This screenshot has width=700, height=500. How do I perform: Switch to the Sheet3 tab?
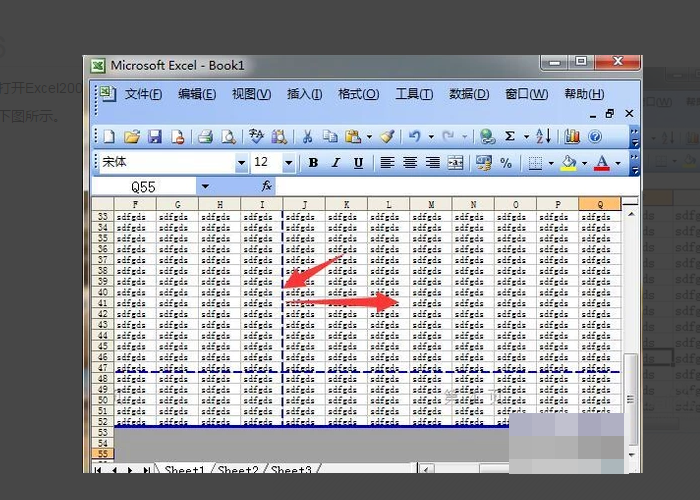tap(291, 469)
